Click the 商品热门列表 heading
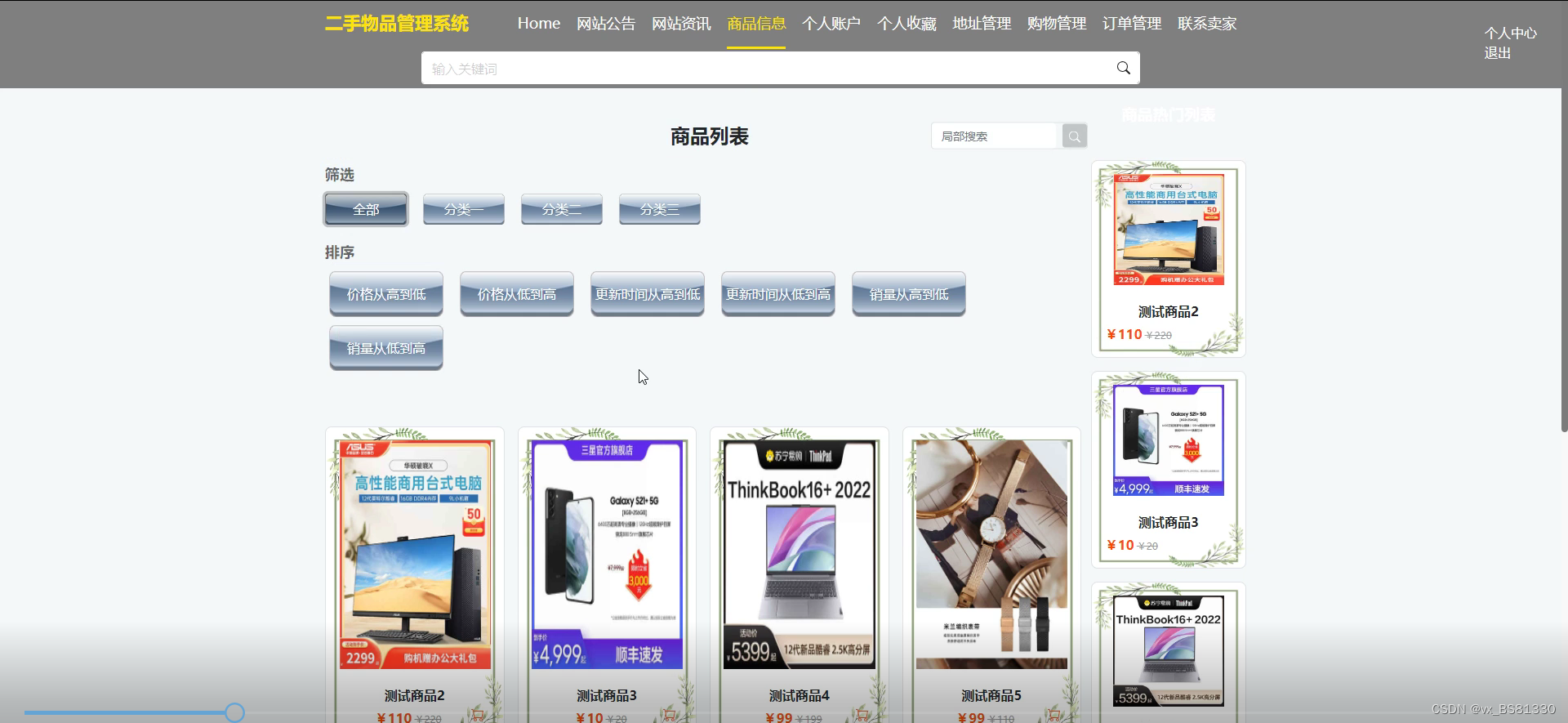 pyautogui.click(x=1169, y=115)
